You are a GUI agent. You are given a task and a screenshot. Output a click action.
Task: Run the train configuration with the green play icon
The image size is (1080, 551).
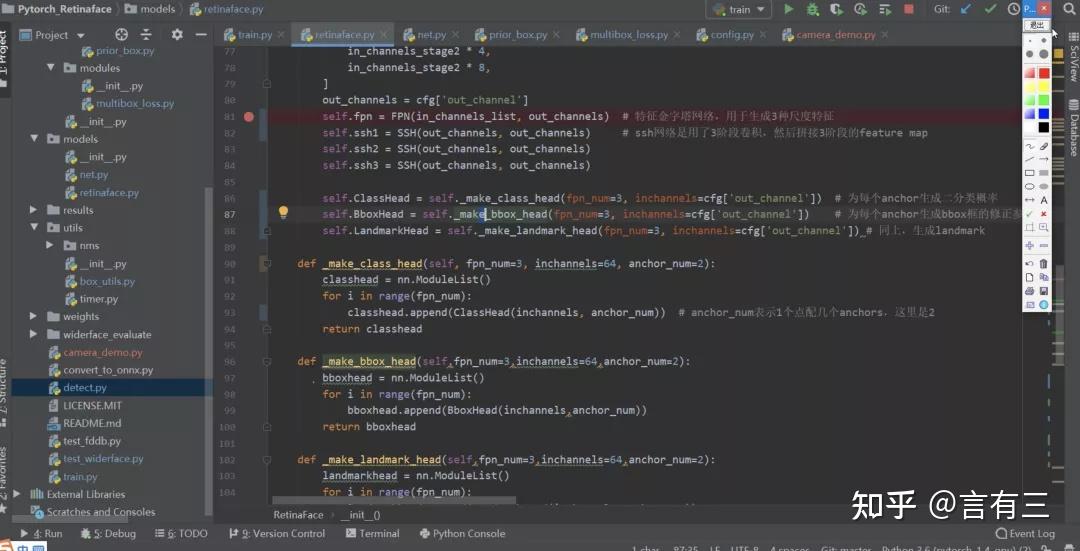[789, 9]
